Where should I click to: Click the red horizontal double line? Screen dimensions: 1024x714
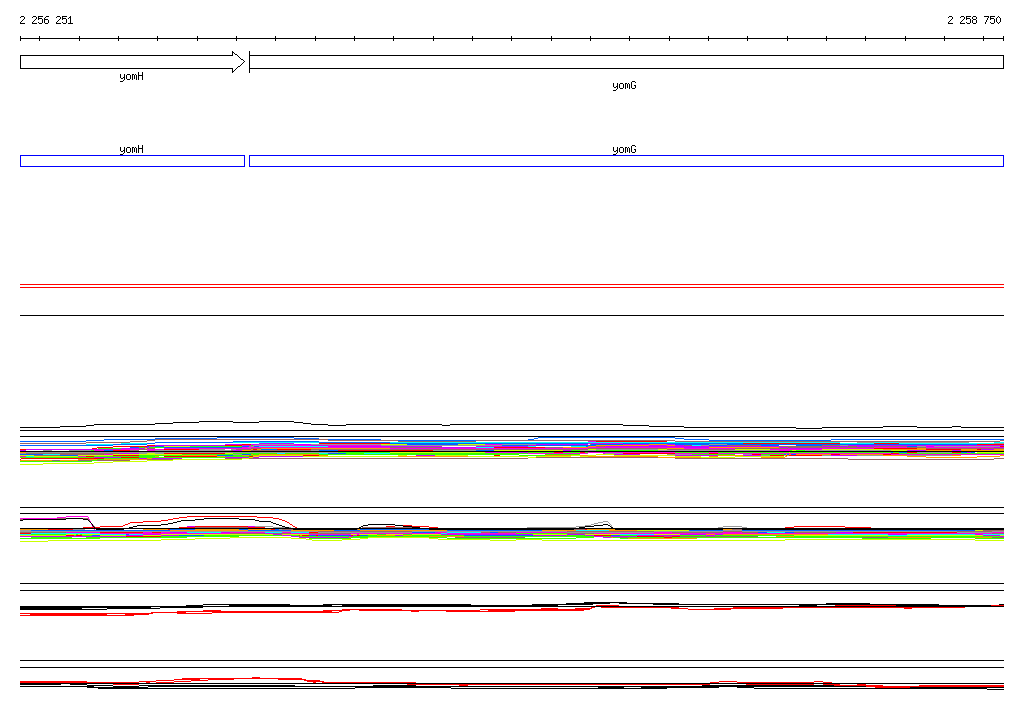pyautogui.click(x=511, y=286)
